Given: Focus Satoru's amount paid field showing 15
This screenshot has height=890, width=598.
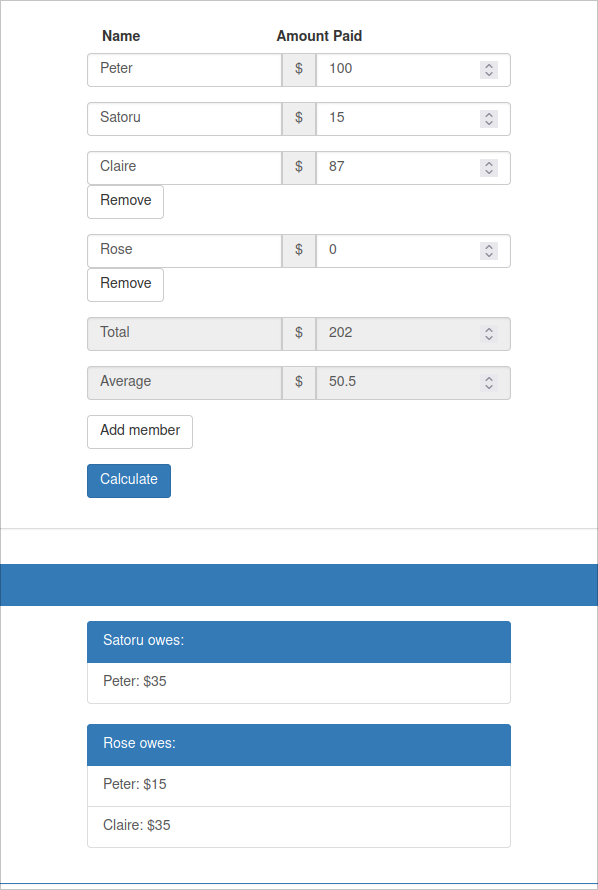Looking at the screenshot, I should [x=413, y=119].
